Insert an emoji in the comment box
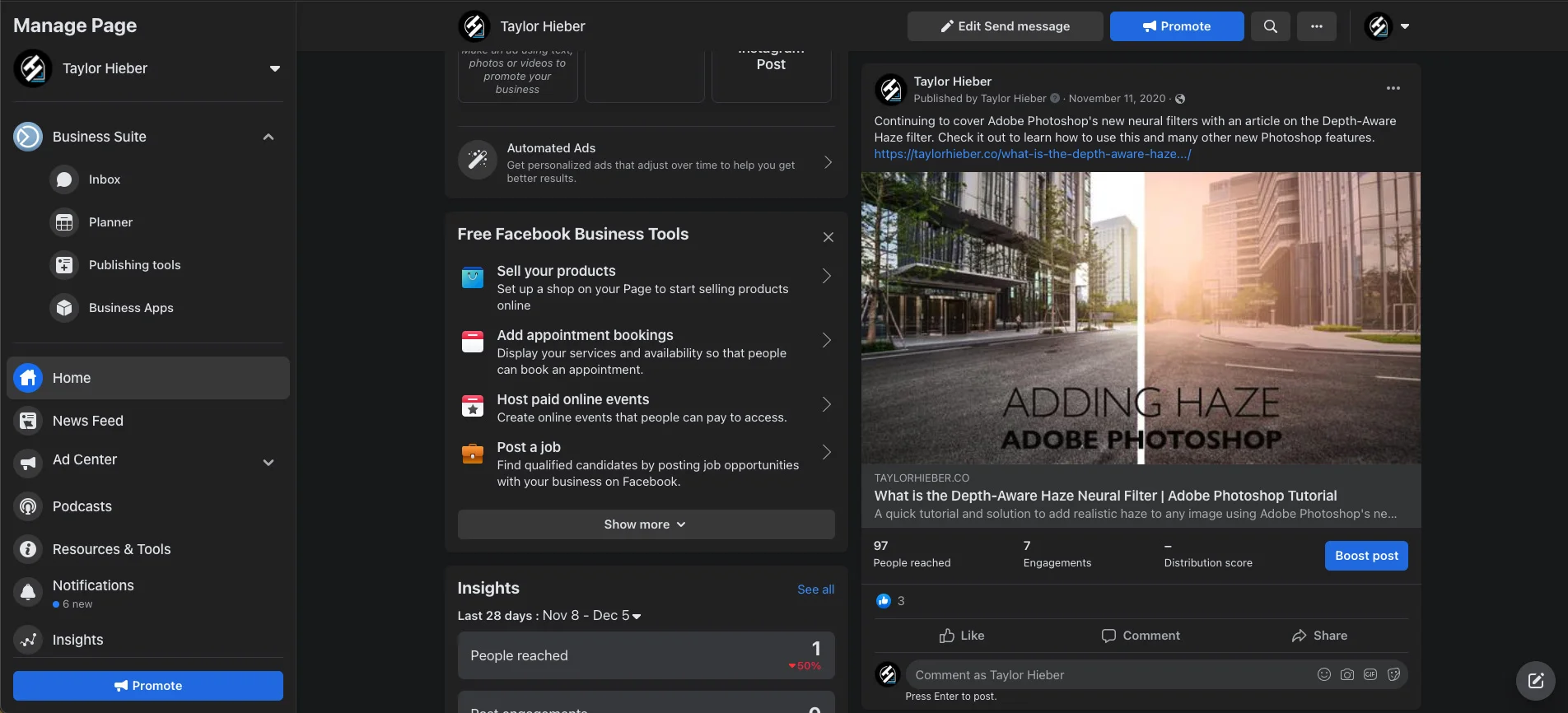The height and width of the screenshot is (713, 1568). click(1324, 674)
